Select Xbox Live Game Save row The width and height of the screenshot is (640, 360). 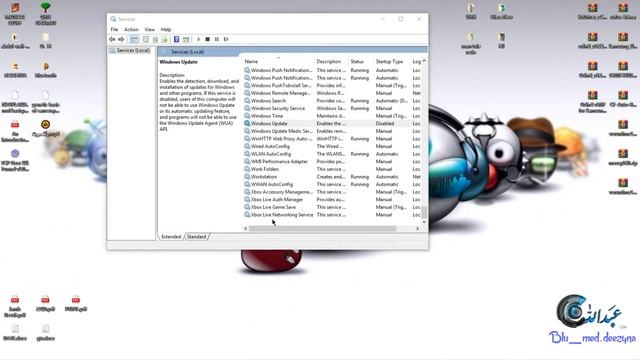(x=332, y=207)
